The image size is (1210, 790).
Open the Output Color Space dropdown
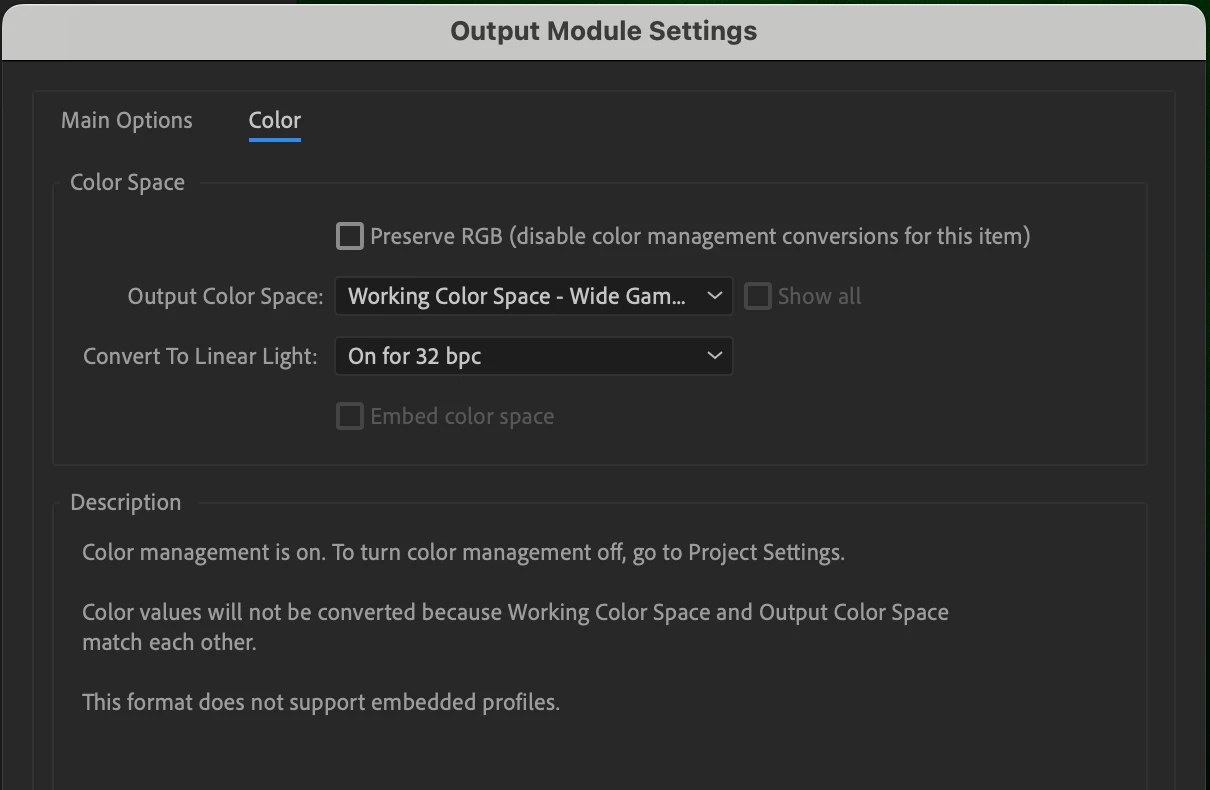coord(533,297)
